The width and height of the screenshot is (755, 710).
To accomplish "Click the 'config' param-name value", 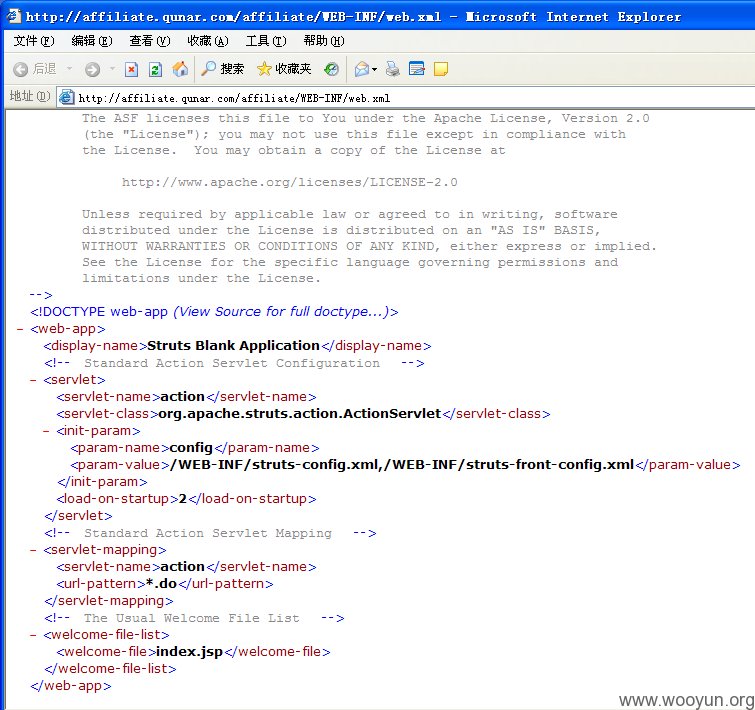I will click(191, 448).
